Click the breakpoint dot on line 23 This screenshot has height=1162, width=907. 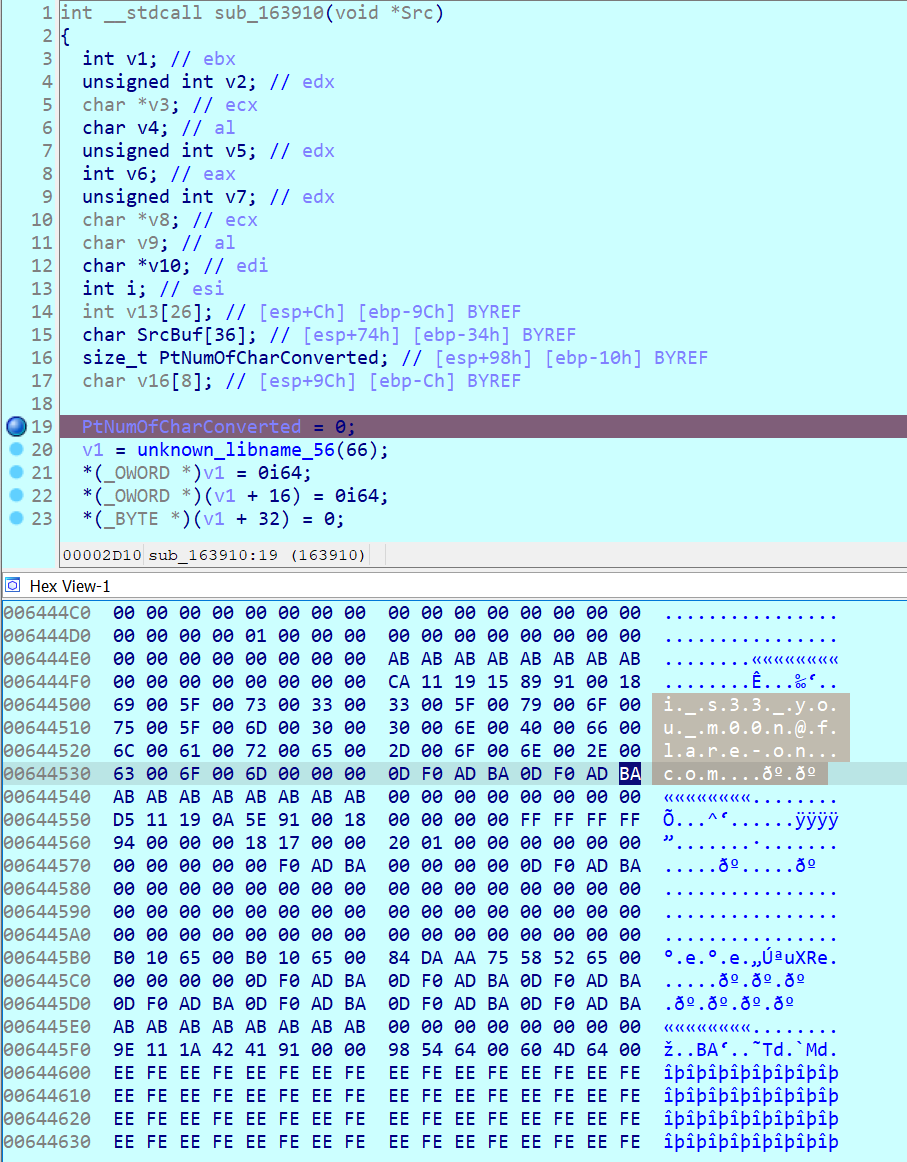coord(16,519)
